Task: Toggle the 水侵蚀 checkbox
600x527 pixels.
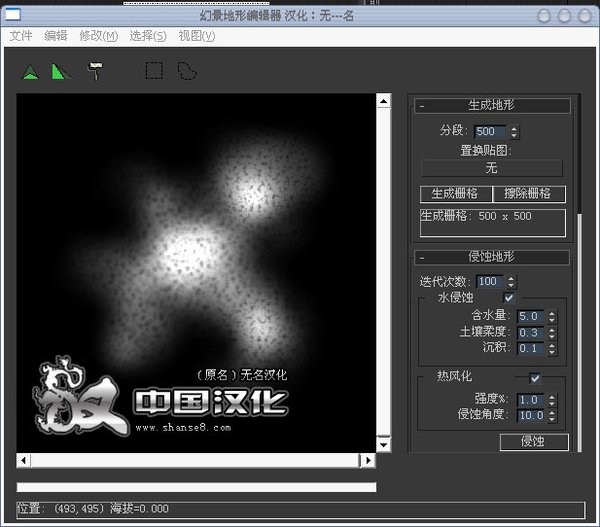Action: 509,298
